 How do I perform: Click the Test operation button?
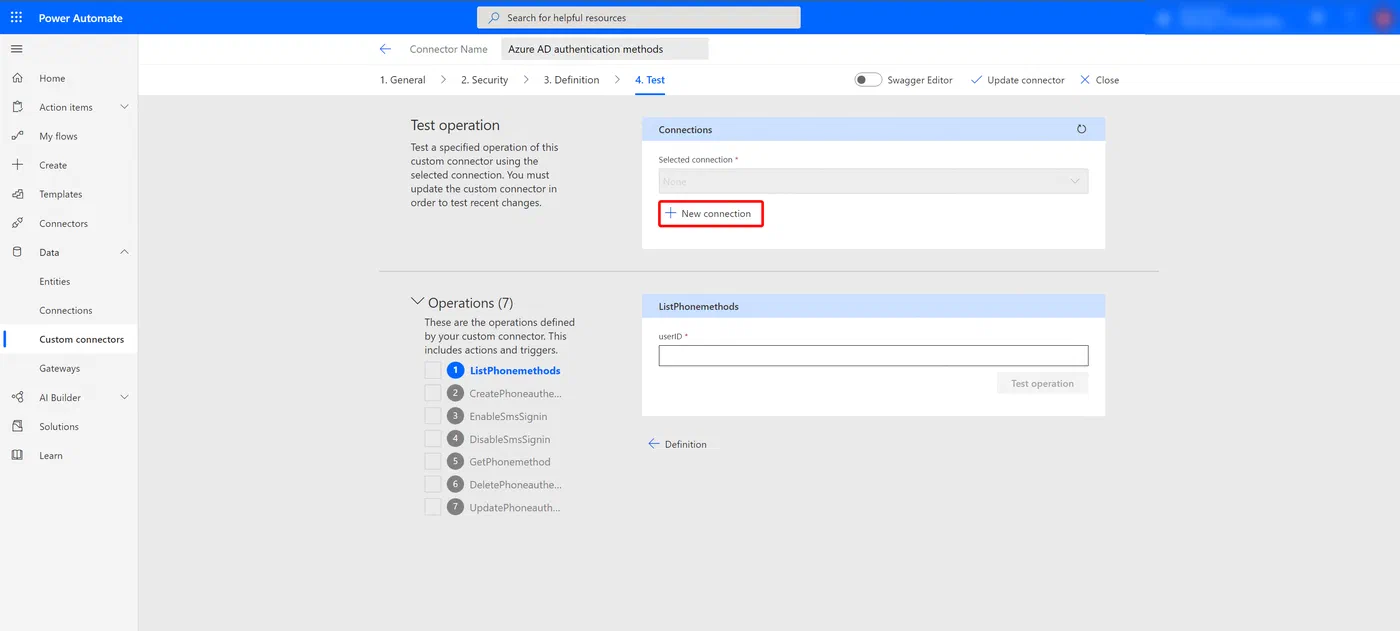pos(1042,383)
